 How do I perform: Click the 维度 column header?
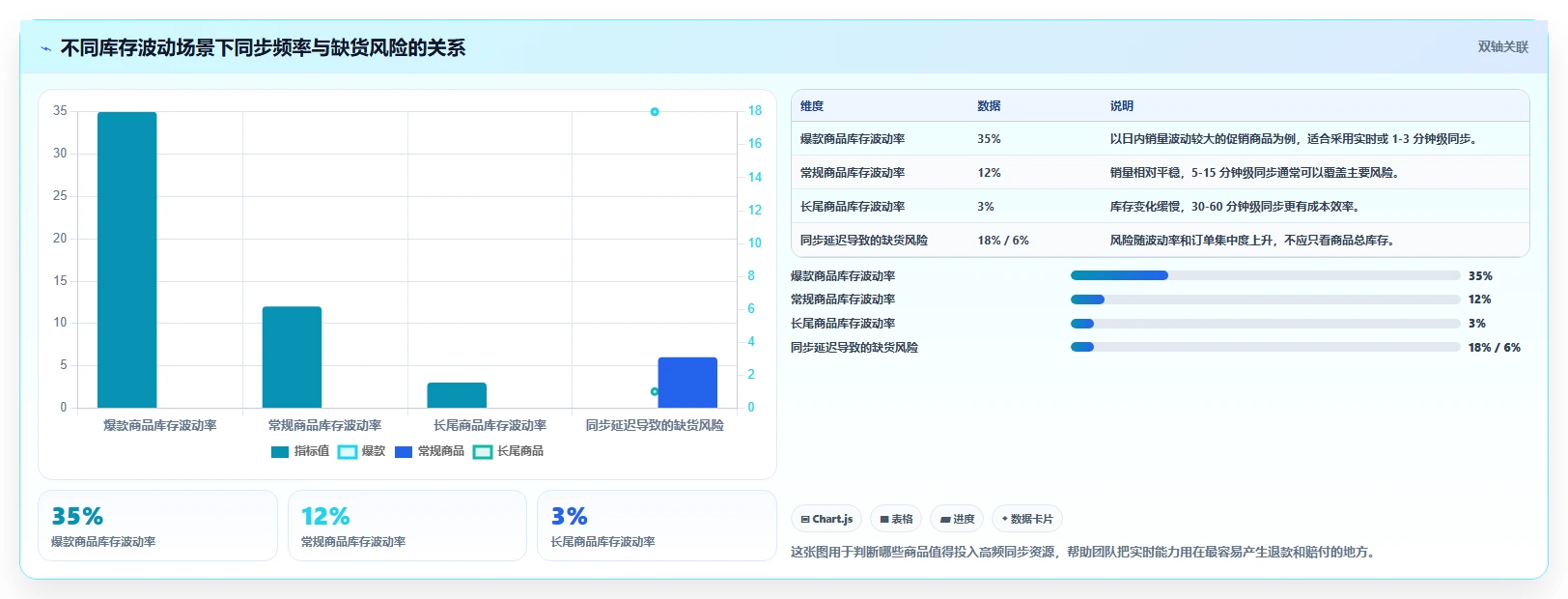pos(812,106)
